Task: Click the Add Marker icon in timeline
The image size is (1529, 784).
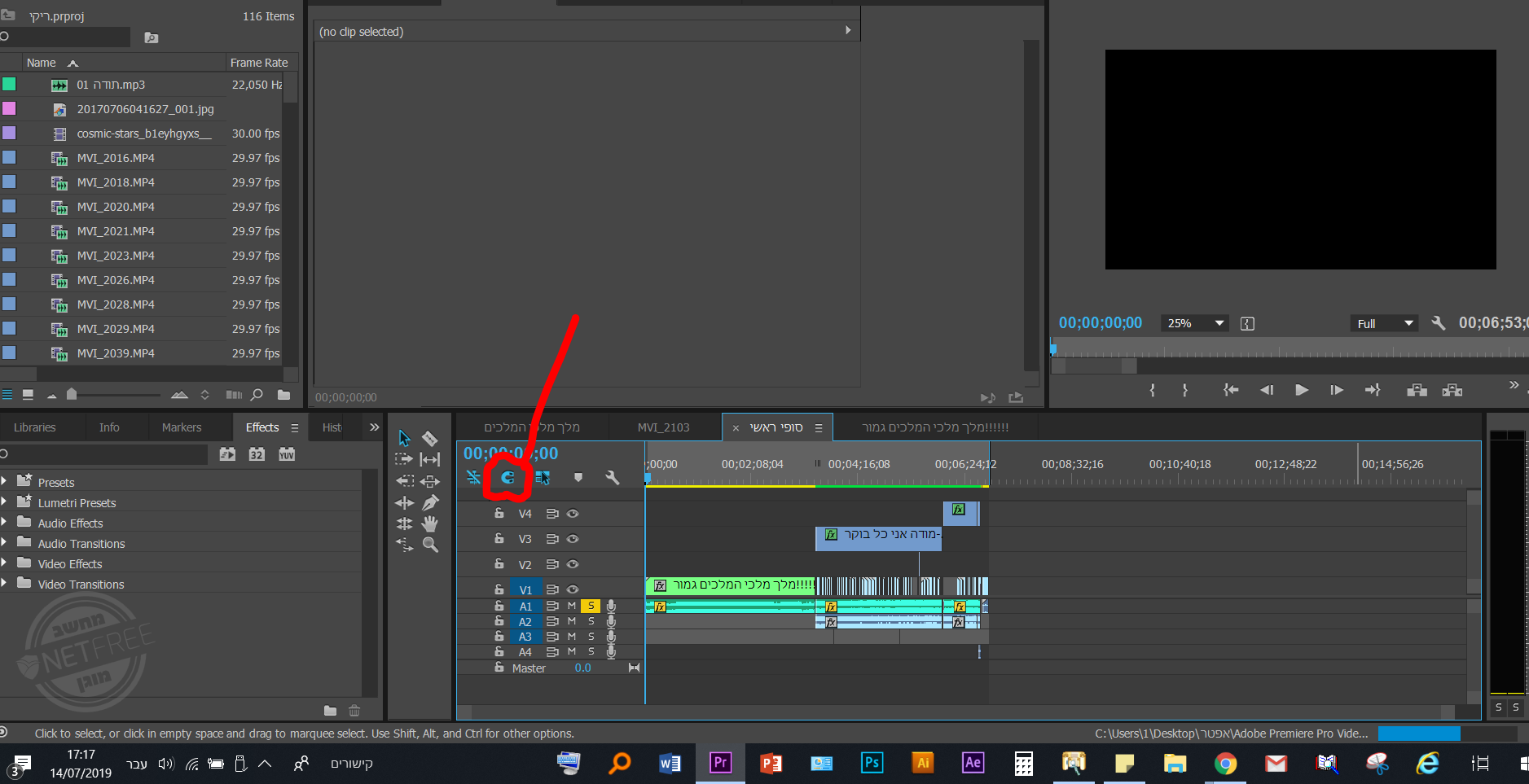Action: pyautogui.click(x=578, y=477)
